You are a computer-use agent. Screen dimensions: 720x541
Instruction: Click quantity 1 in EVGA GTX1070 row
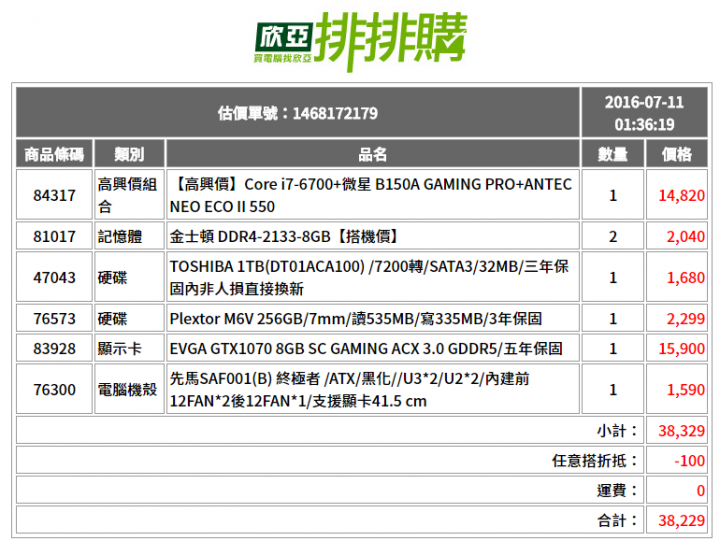pos(613,349)
